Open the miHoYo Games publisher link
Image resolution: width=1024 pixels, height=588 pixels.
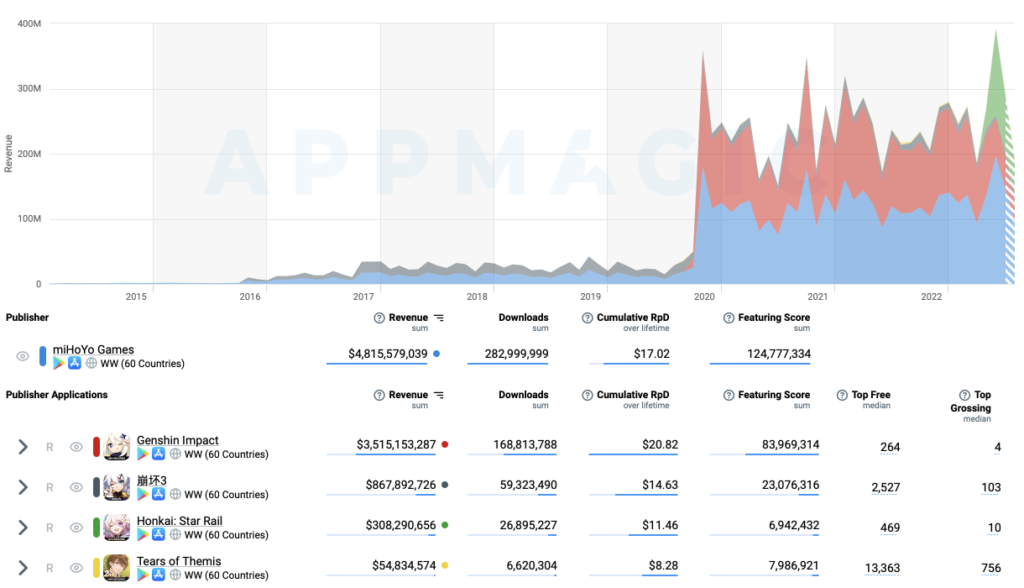tap(93, 349)
